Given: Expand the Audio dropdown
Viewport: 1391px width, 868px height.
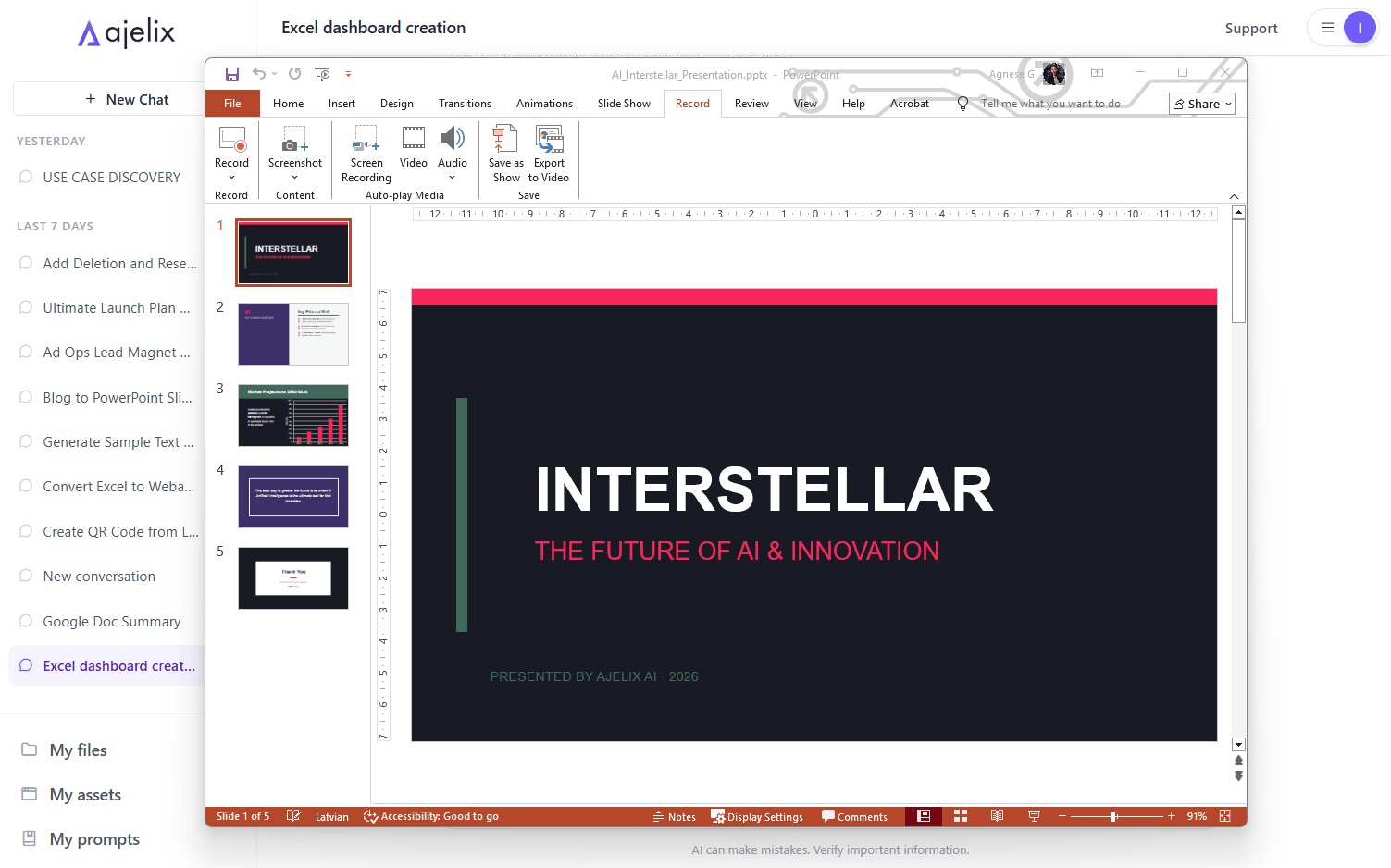Looking at the screenshot, I should pyautogui.click(x=453, y=176).
